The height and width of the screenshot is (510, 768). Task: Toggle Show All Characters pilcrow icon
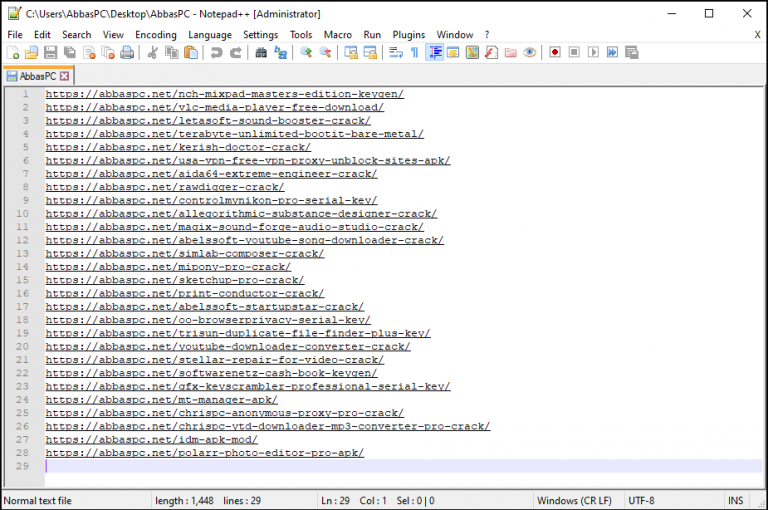(414, 52)
